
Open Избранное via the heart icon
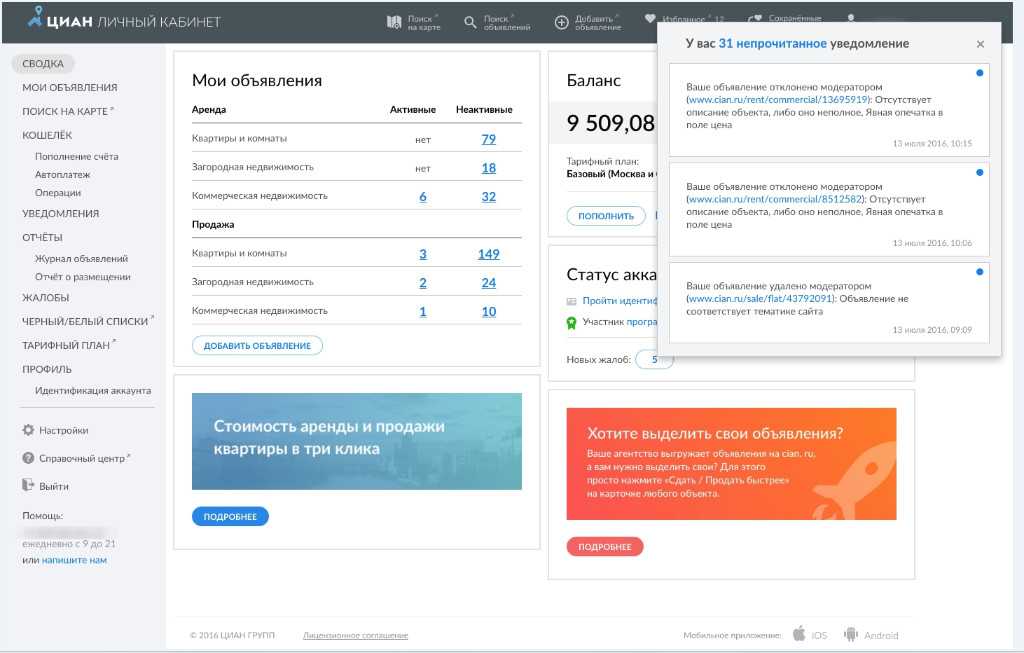click(x=650, y=18)
